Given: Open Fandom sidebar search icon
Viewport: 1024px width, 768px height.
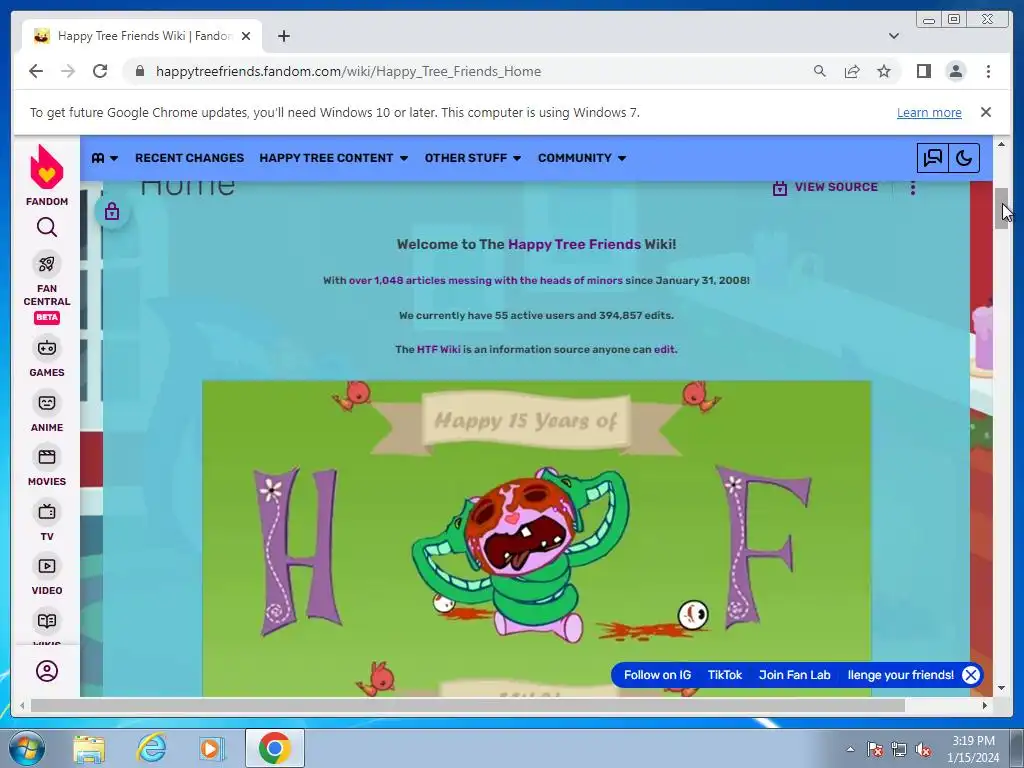Looking at the screenshot, I should (x=46, y=227).
